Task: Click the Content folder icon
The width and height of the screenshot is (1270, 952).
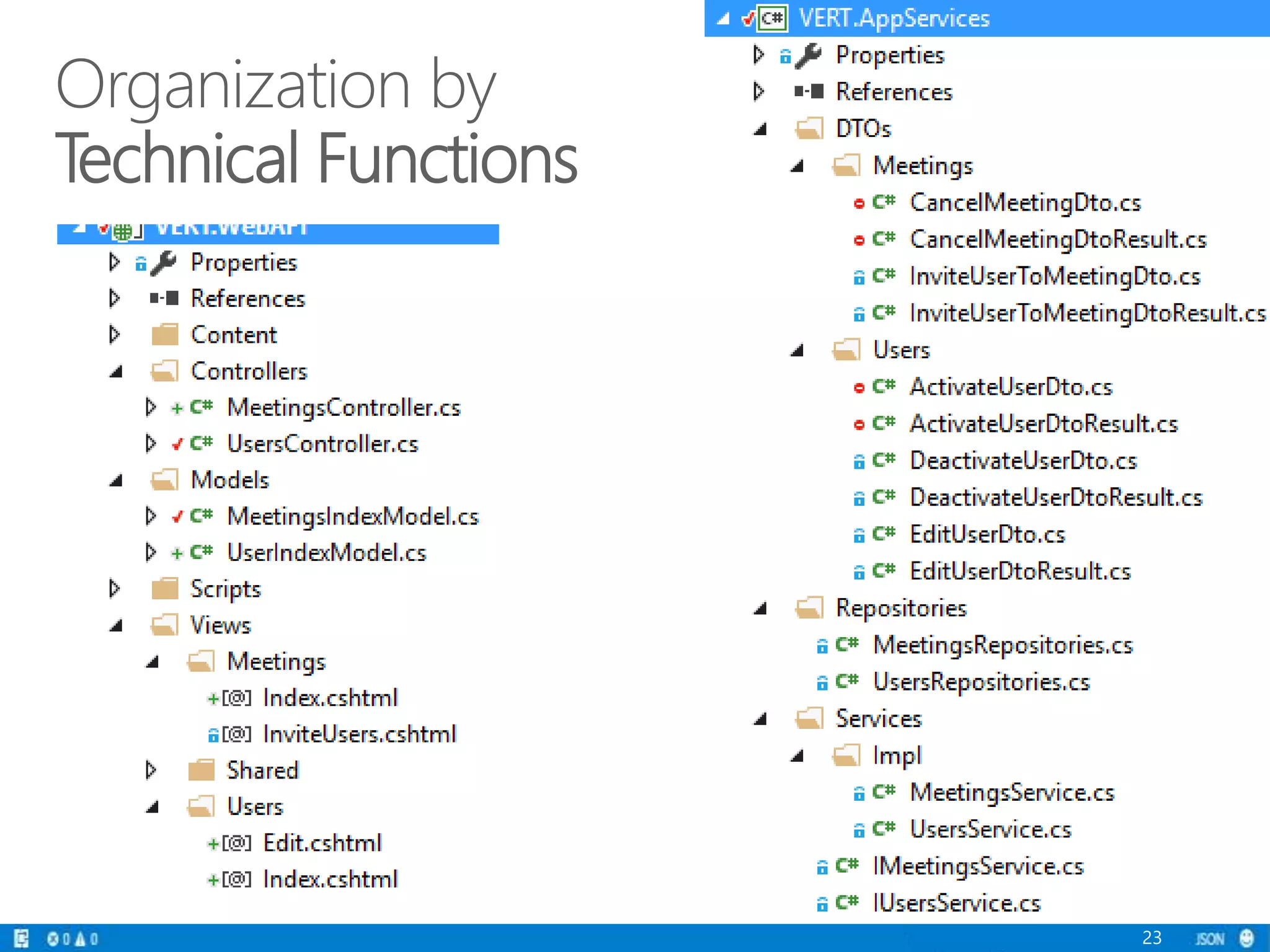Action: click(165, 335)
